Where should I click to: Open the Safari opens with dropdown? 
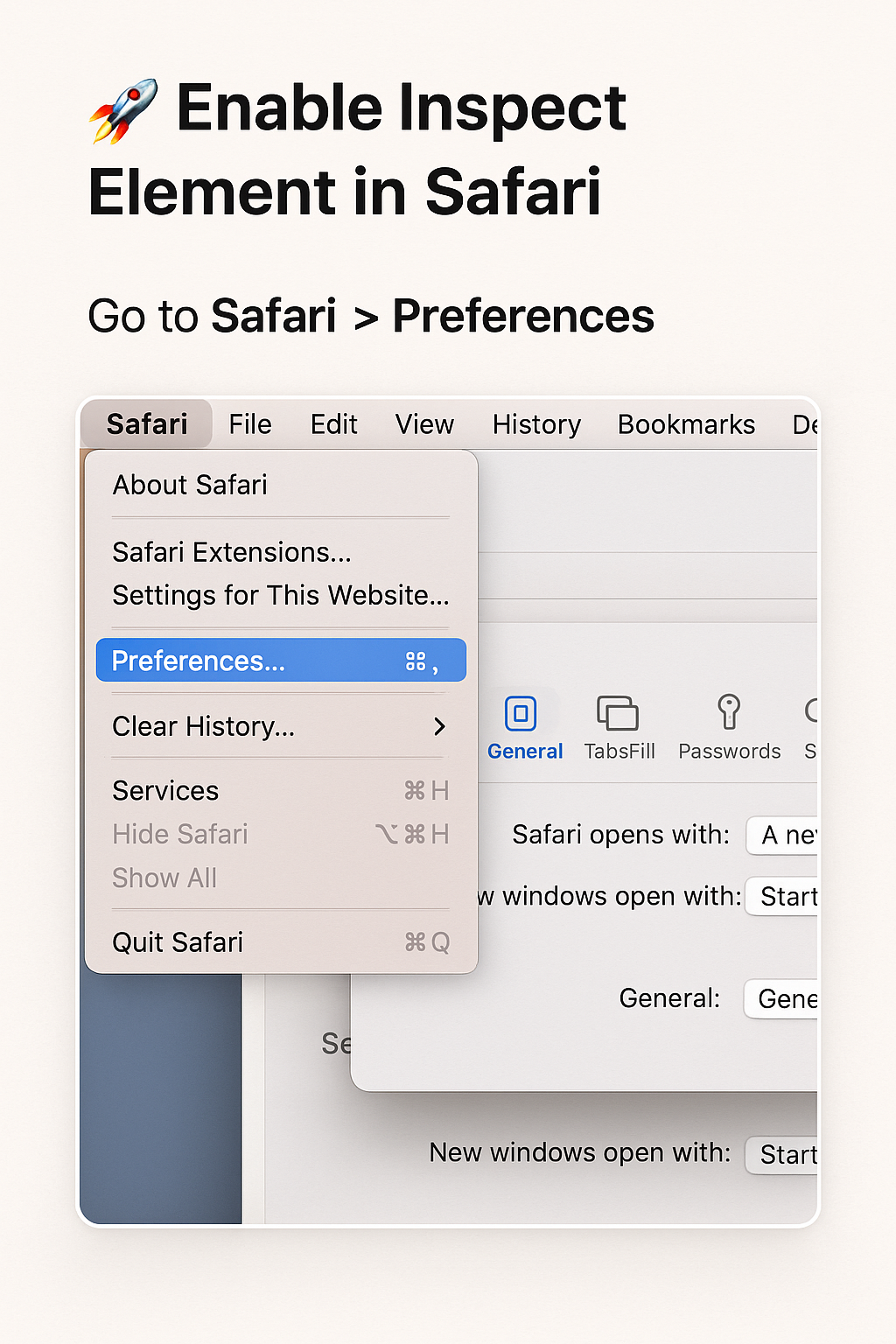click(x=782, y=836)
